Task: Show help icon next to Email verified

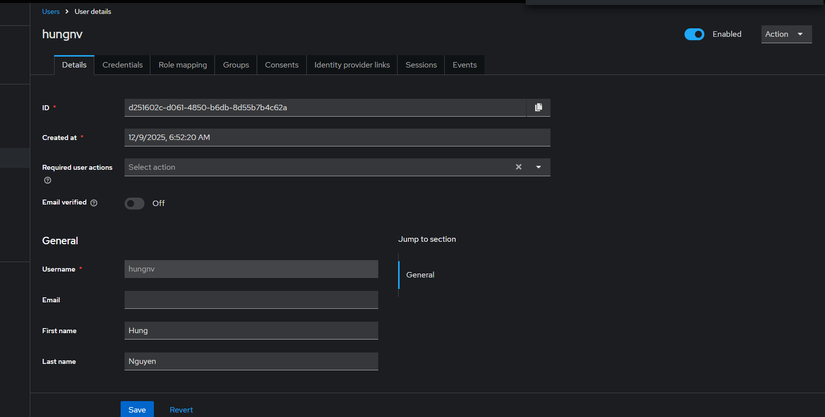Action: pos(94,203)
